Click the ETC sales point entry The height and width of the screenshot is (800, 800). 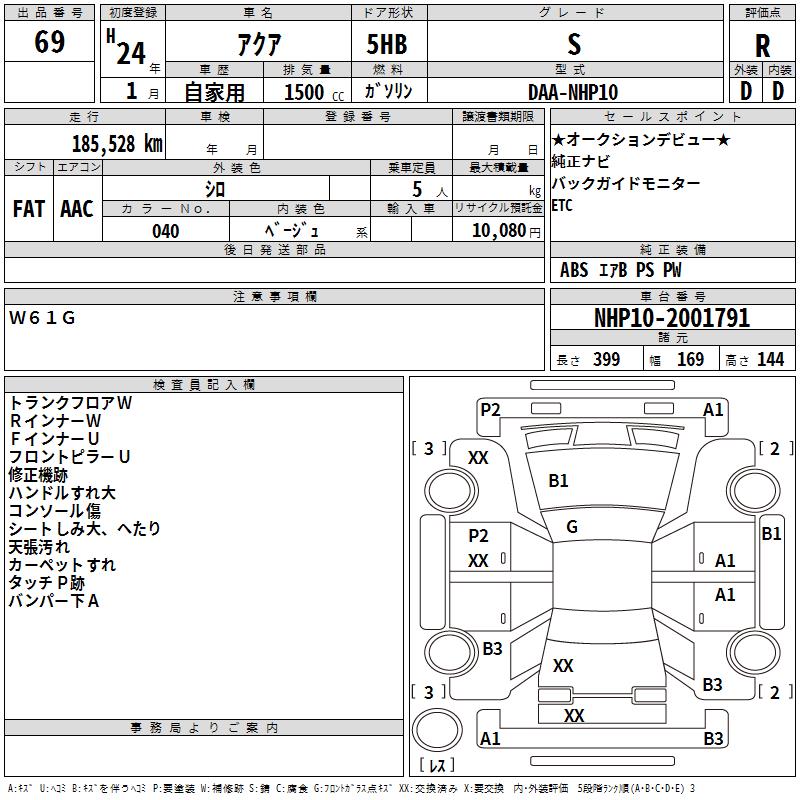coord(562,205)
